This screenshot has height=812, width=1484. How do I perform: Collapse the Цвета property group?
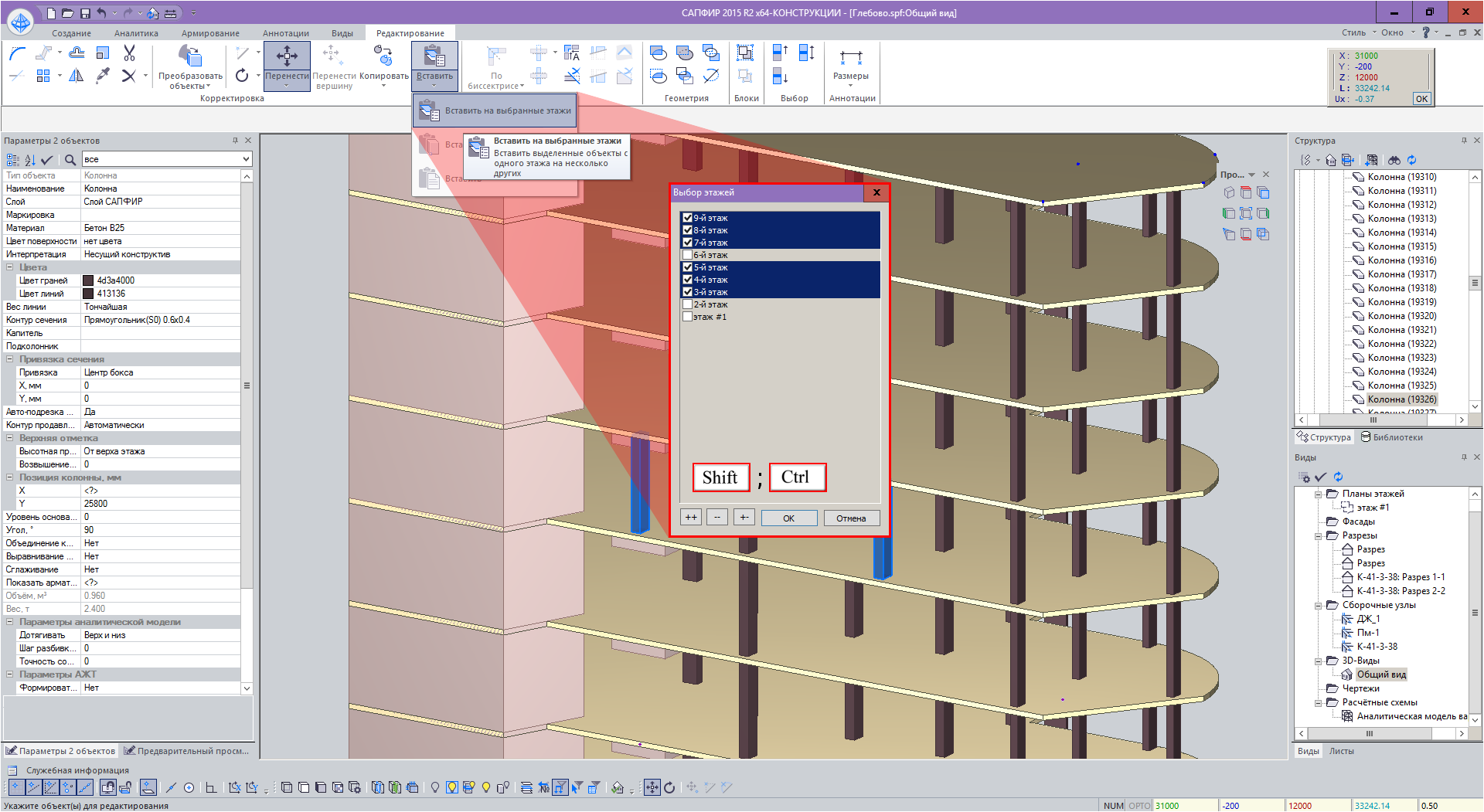[10, 267]
